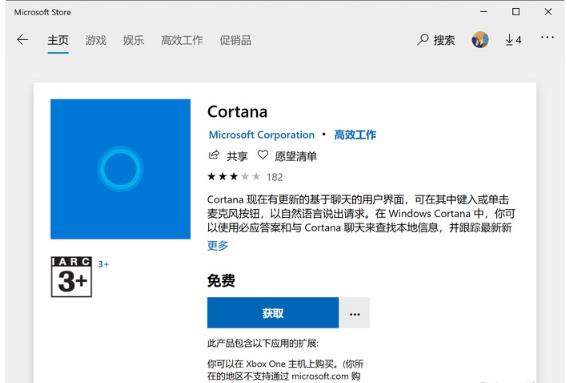This screenshot has height=383, width=567.
Task: Open the 3+ age rating link
Action: point(103,264)
